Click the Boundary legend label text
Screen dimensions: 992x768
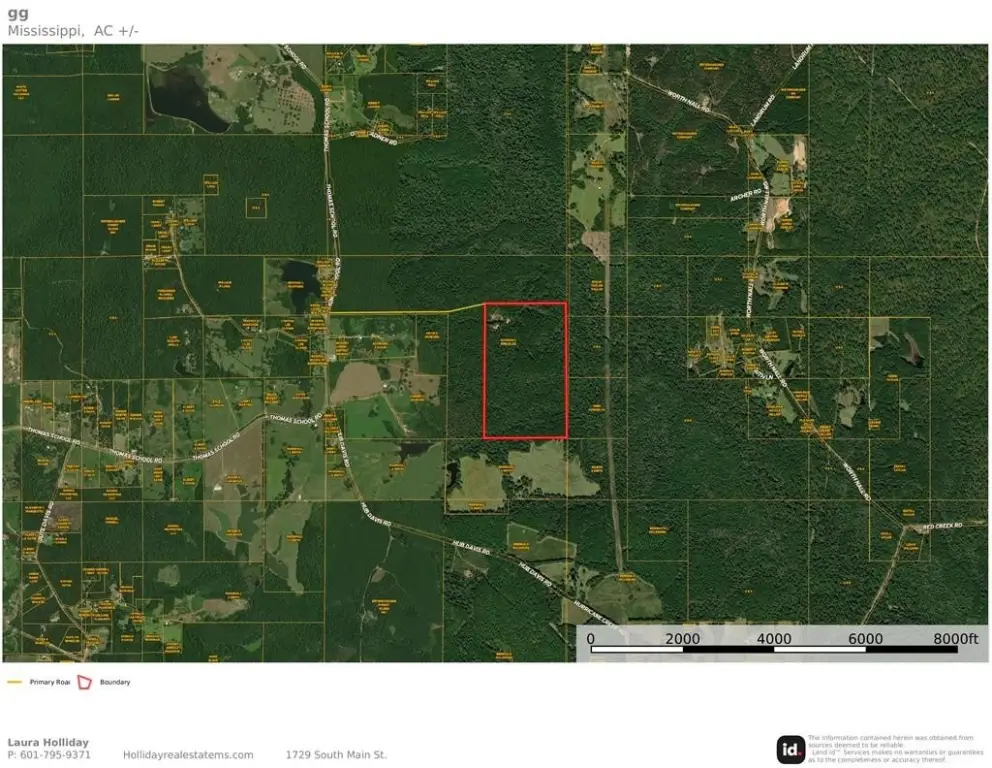115,682
